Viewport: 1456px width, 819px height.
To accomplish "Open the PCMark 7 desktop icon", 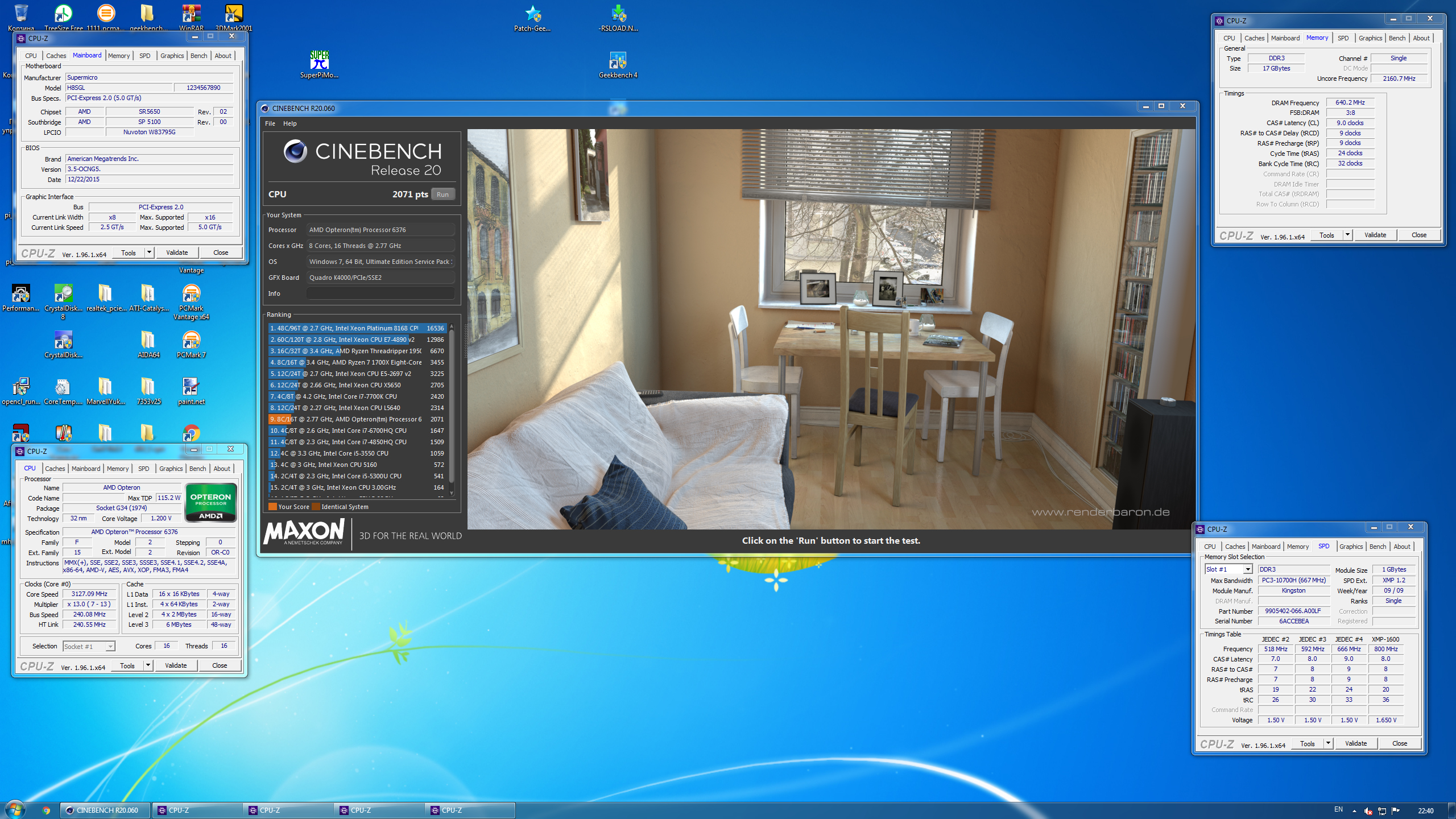I will click(191, 344).
